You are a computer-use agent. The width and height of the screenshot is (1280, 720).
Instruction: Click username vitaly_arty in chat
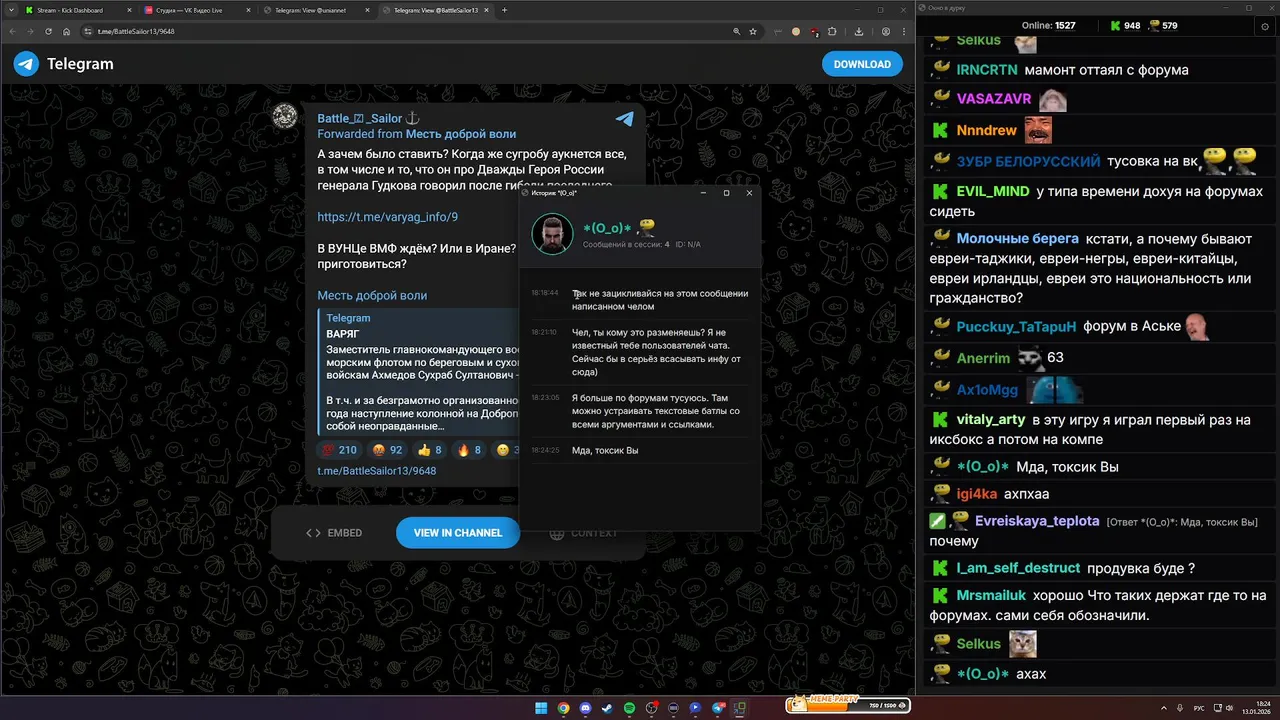(991, 420)
